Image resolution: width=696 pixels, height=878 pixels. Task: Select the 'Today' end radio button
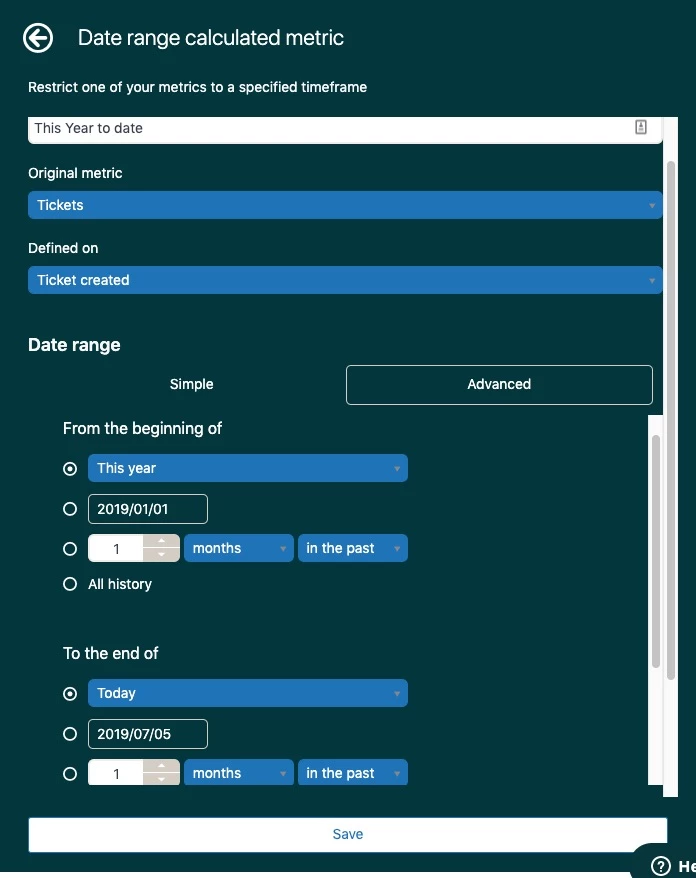(70, 694)
